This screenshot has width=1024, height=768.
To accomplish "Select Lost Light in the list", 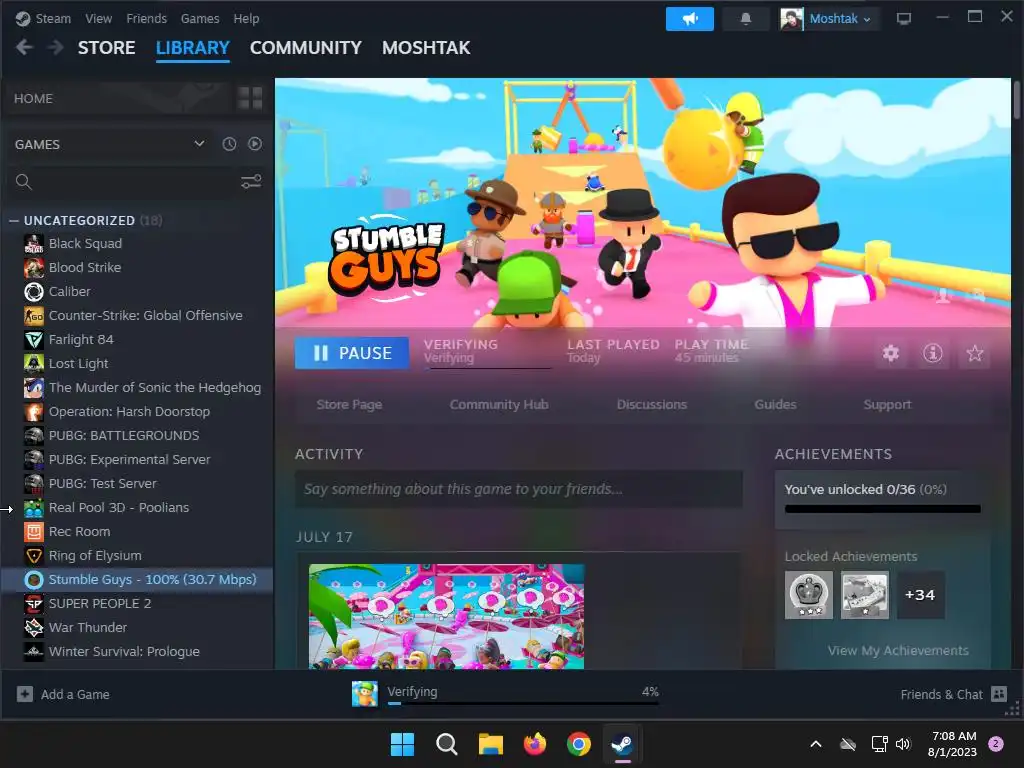I will click(78, 364).
